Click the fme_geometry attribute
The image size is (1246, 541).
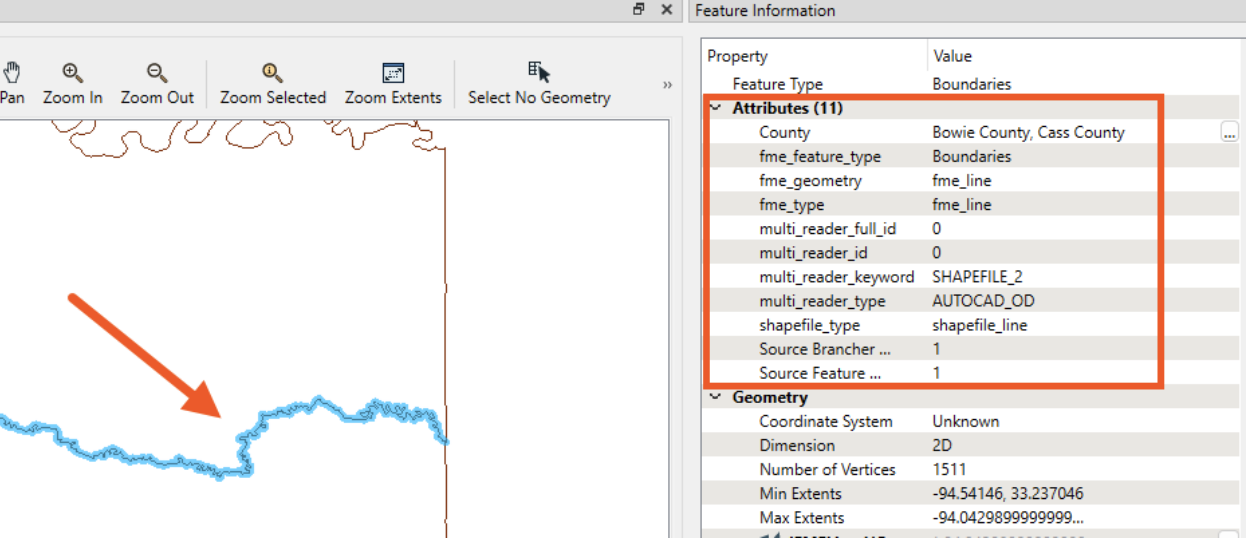[972, 180]
